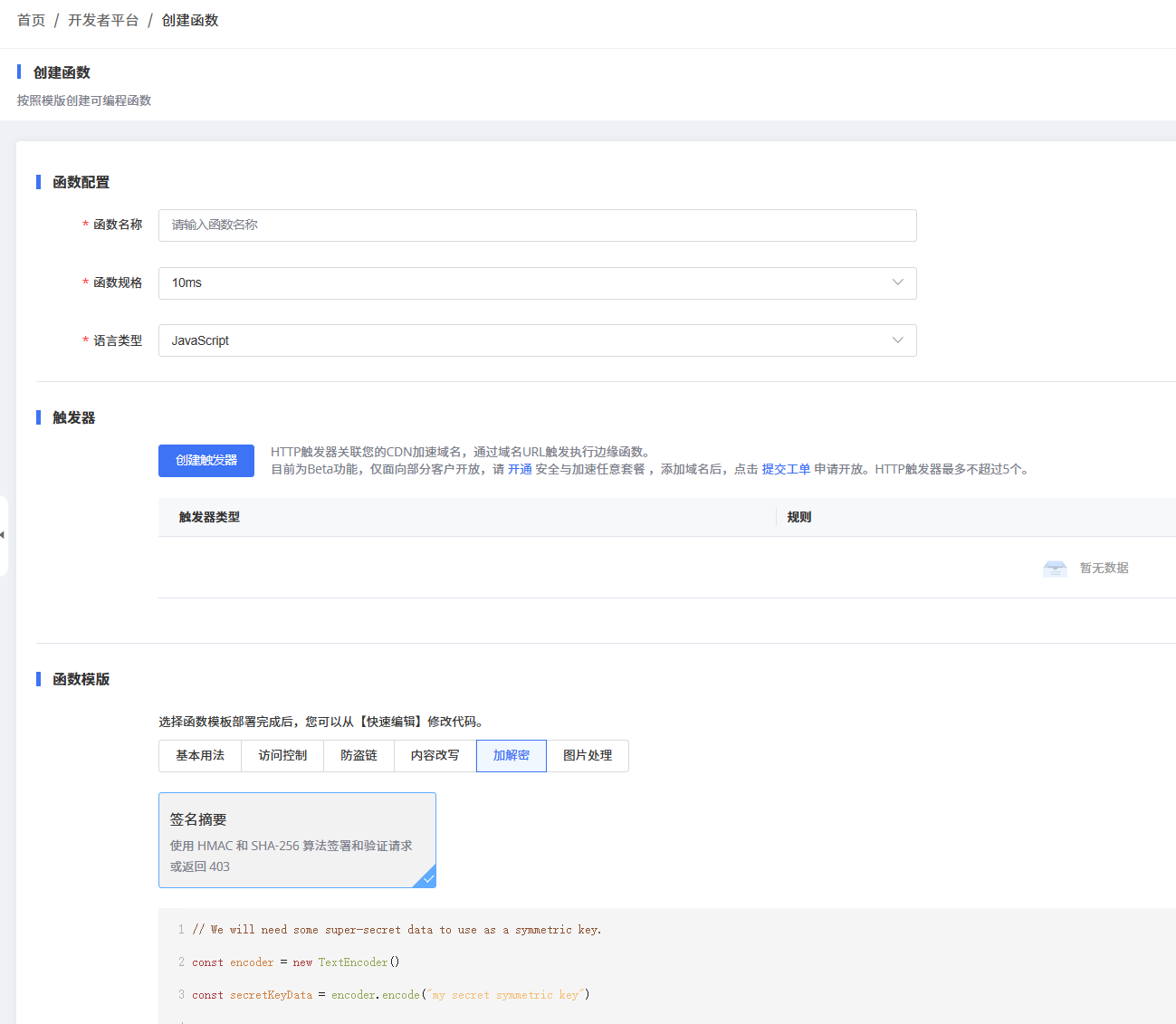Click the first line of template code
Viewport: 1176px width, 1024px height.
(397, 930)
